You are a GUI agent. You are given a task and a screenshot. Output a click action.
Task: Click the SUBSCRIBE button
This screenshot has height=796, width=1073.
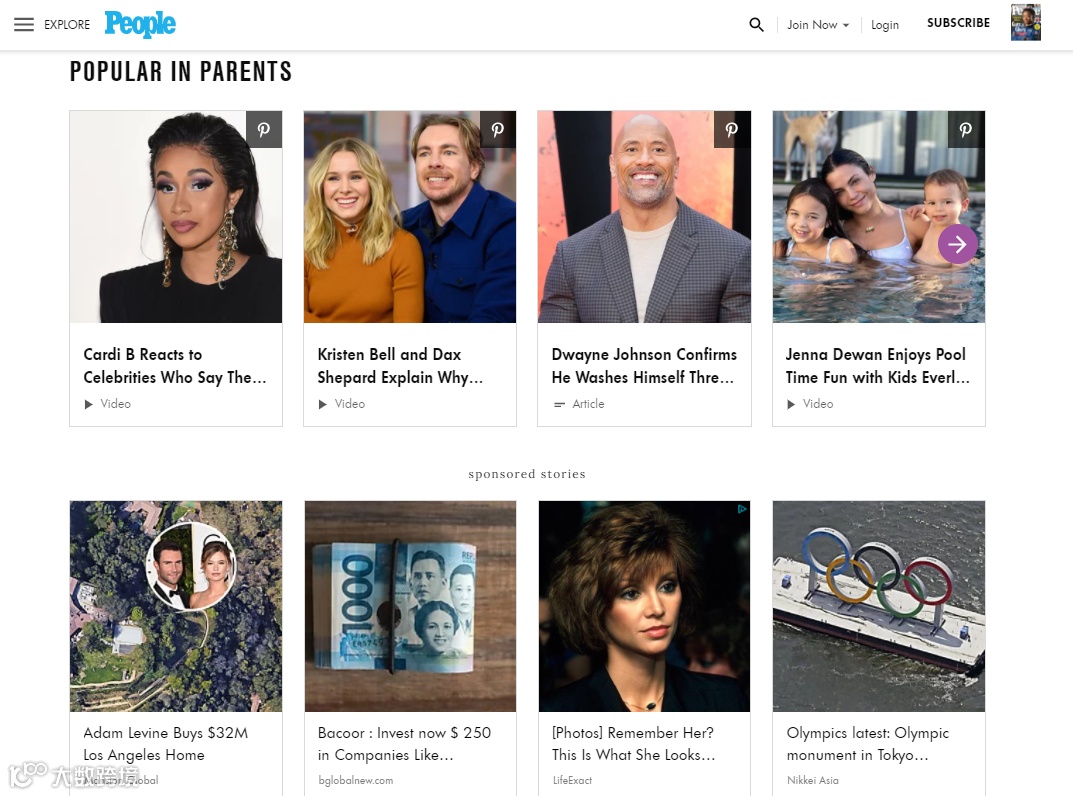pos(958,23)
